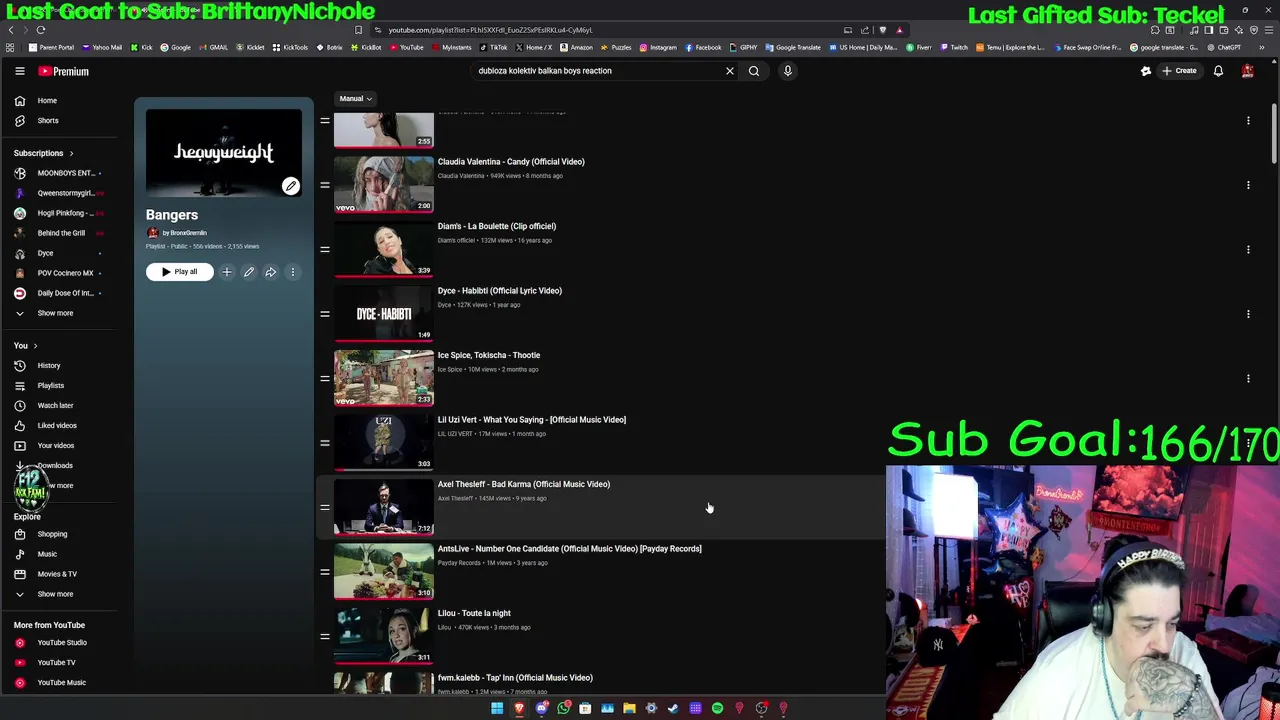The width and height of the screenshot is (1280, 720).
Task: Click the browser address bar URL
Action: tap(490, 30)
